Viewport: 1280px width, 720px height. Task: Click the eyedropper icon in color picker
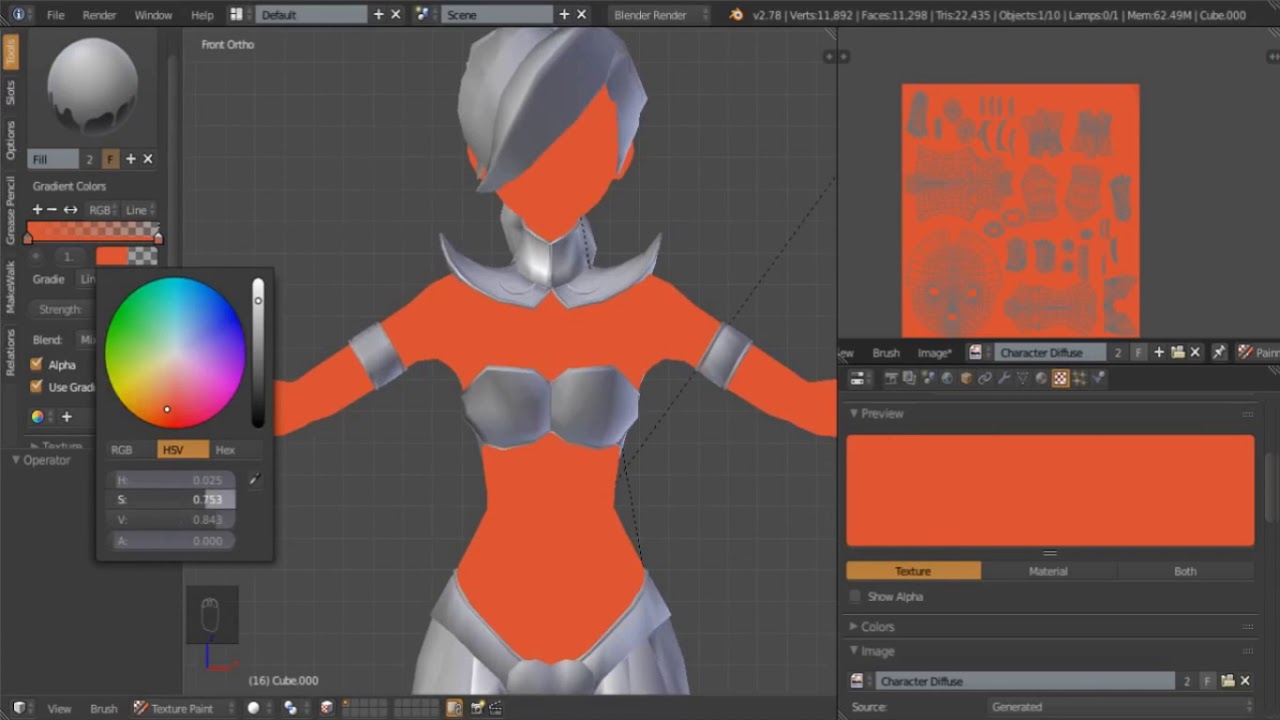pyautogui.click(x=254, y=480)
